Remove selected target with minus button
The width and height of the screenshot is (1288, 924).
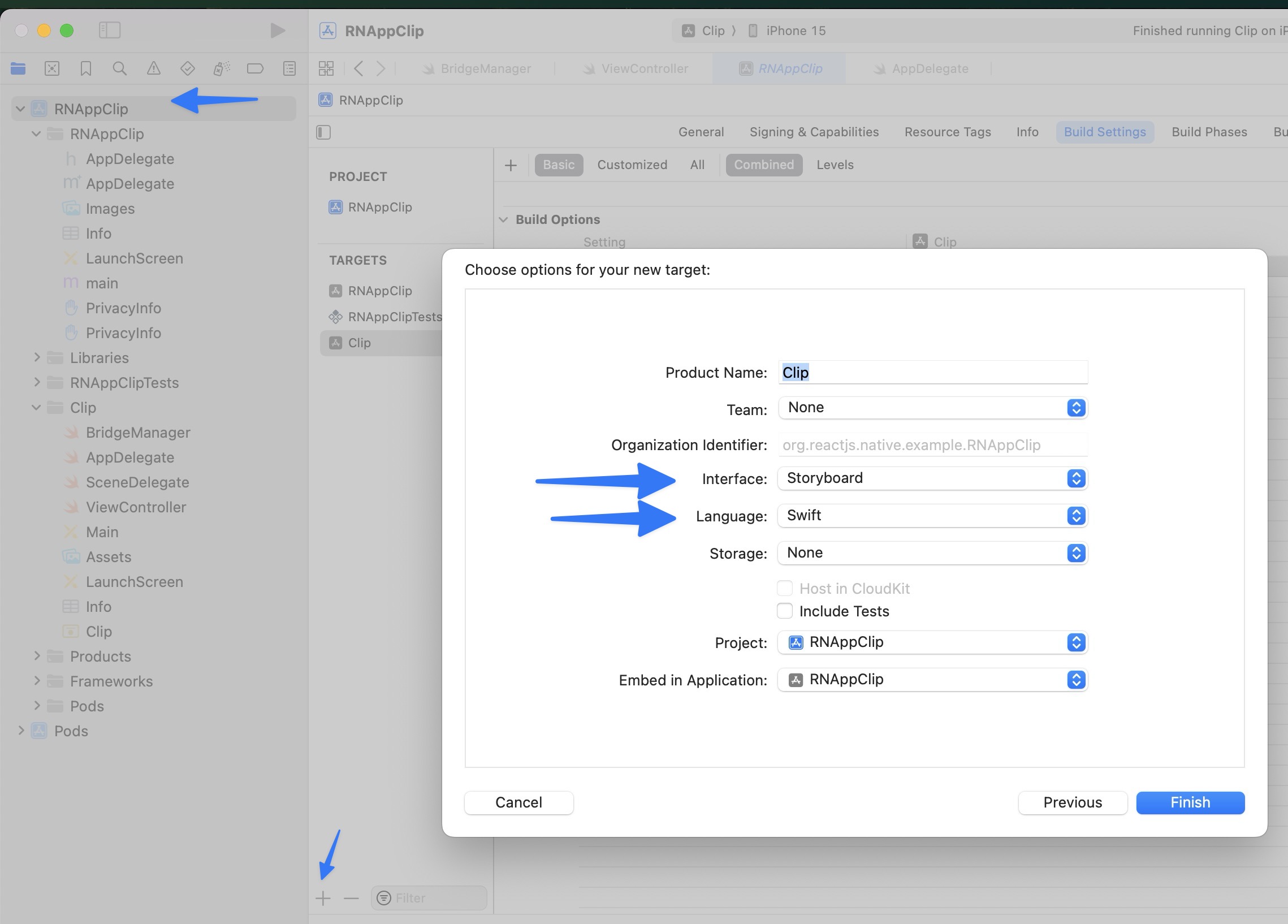click(351, 898)
